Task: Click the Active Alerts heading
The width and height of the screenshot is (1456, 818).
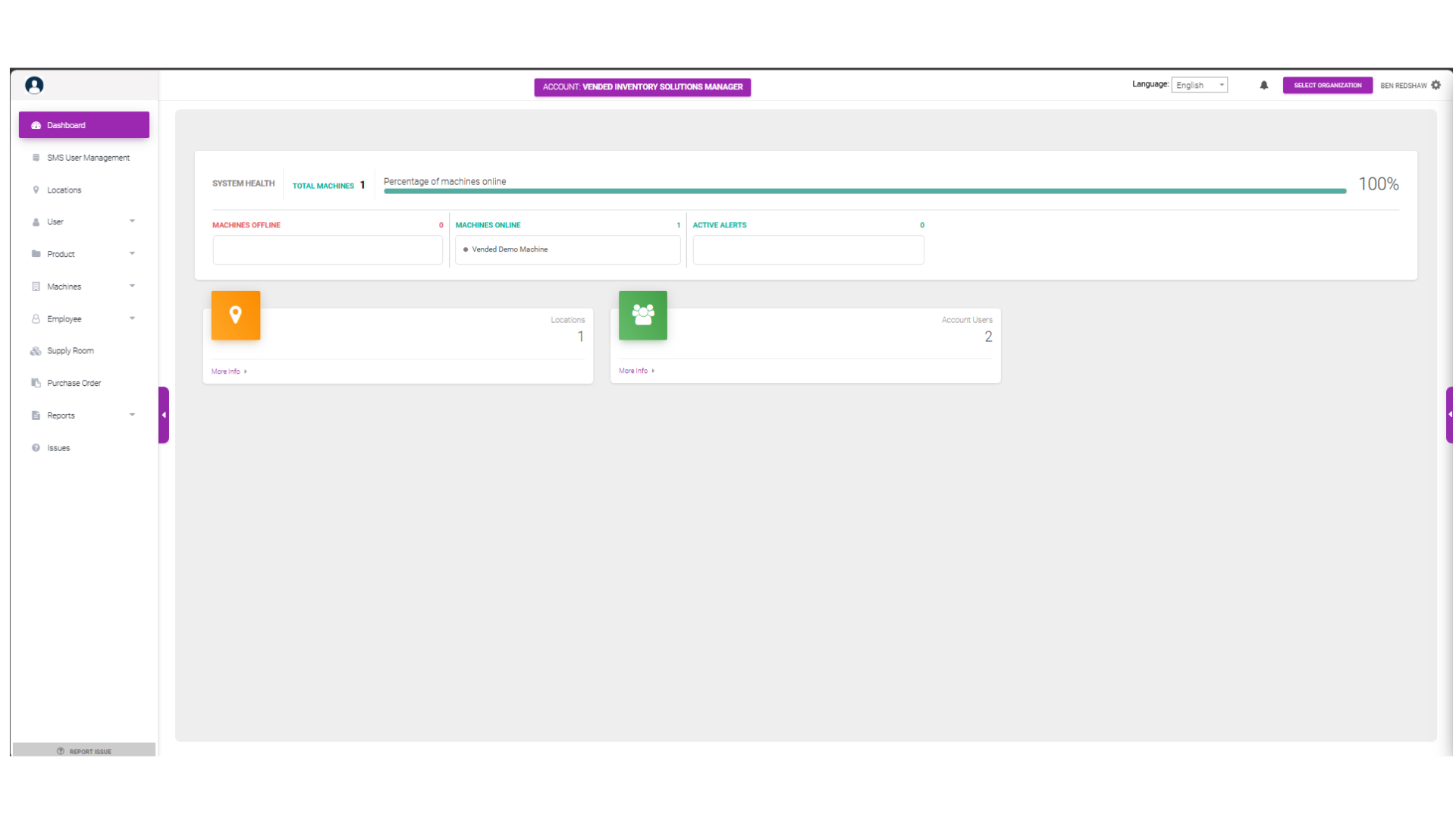Action: pos(720,225)
